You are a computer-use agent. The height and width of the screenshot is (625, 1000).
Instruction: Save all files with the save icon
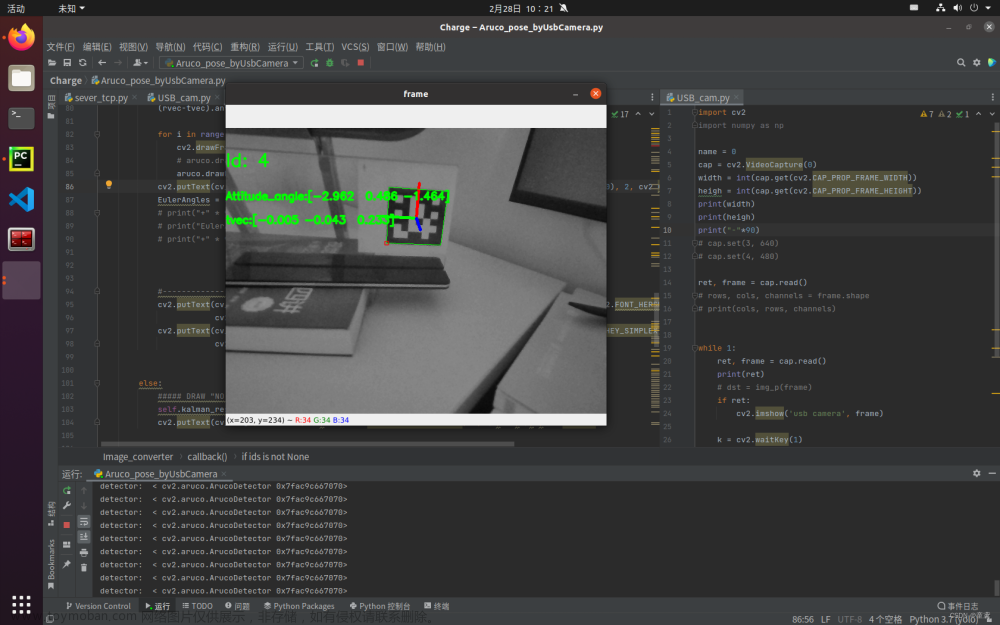pyautogui.click(x=66, y=62)
